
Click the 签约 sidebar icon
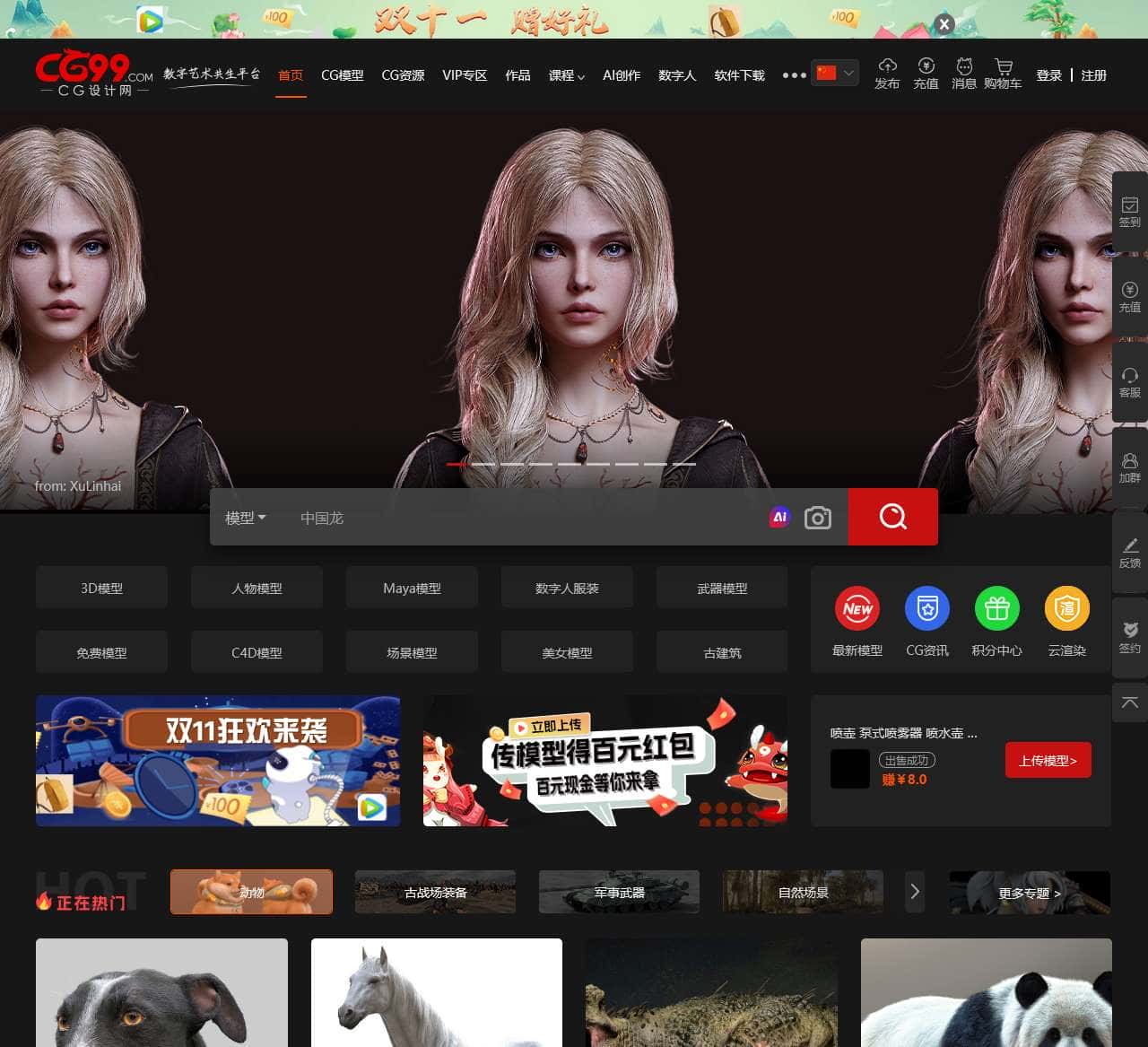pos(1130,638)
